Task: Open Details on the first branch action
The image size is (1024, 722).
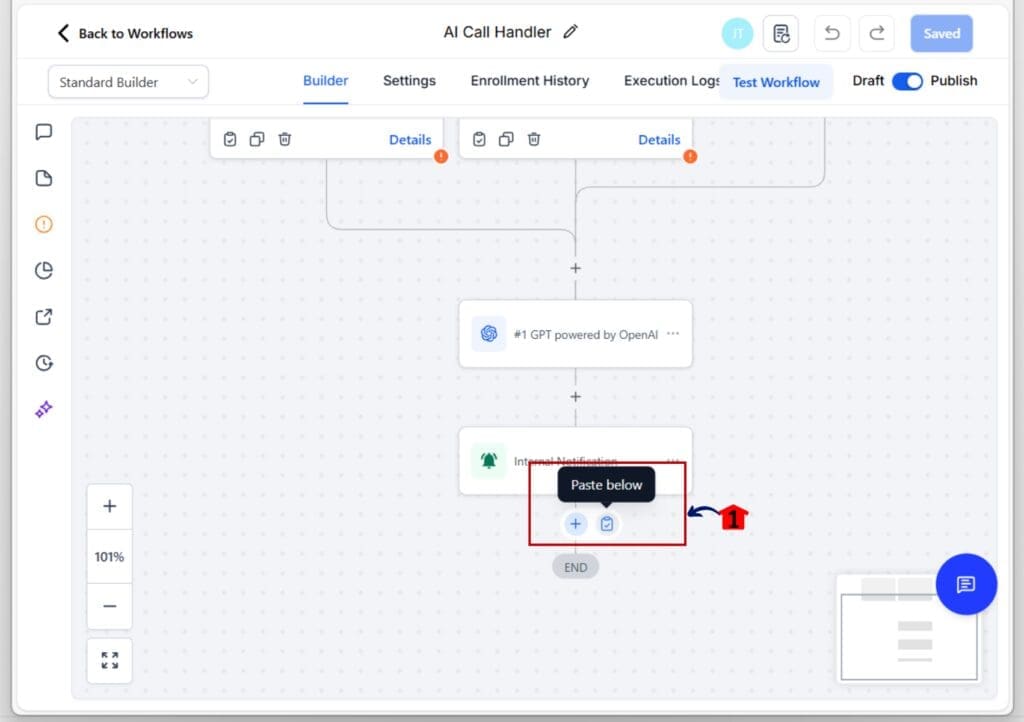Action: click(x=410, y=139)
